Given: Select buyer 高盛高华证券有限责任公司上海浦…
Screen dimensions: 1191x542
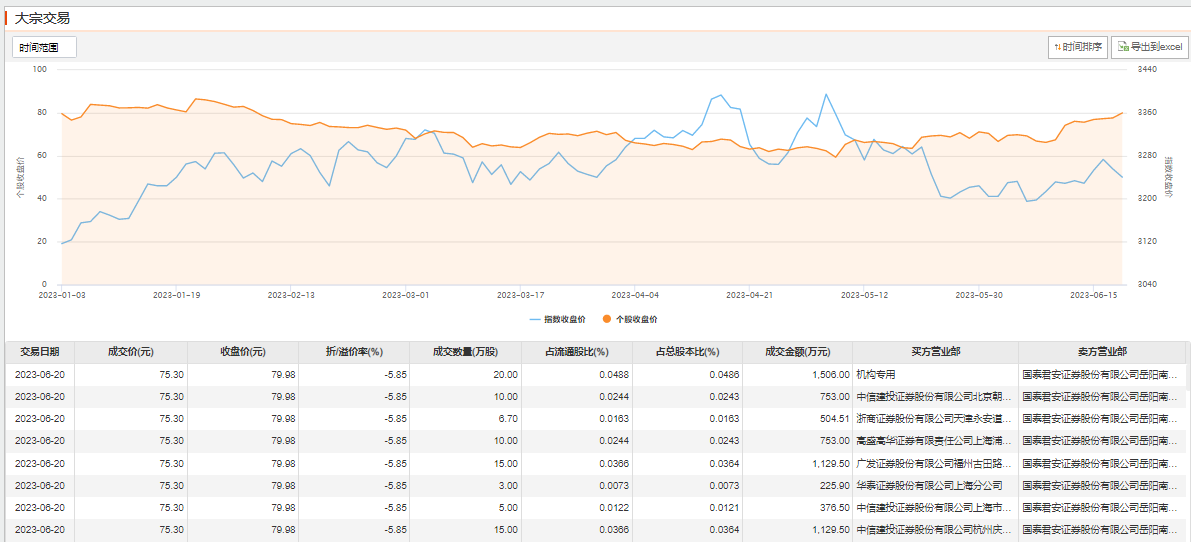Looking at the screenshot, I should tap(934, 440).
